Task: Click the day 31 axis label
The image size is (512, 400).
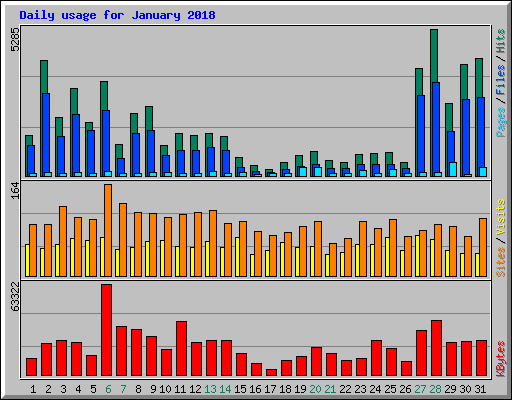Action: click(480, 389)
